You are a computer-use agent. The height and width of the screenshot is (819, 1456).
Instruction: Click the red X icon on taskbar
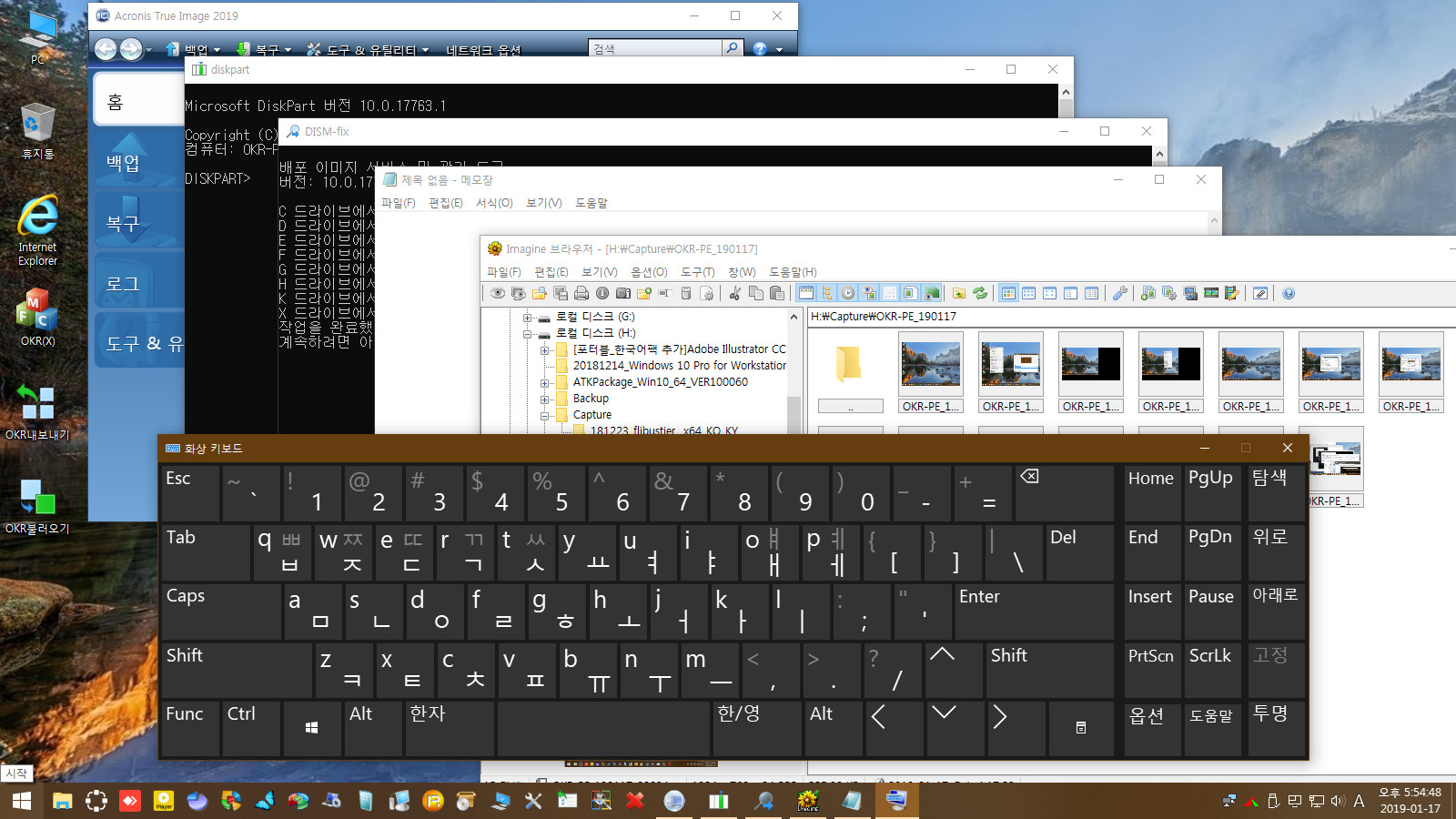click(634, 801)
